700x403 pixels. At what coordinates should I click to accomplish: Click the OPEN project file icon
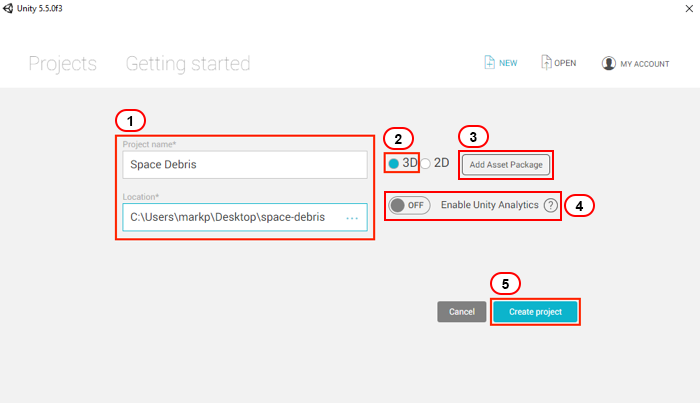[546, 62]
